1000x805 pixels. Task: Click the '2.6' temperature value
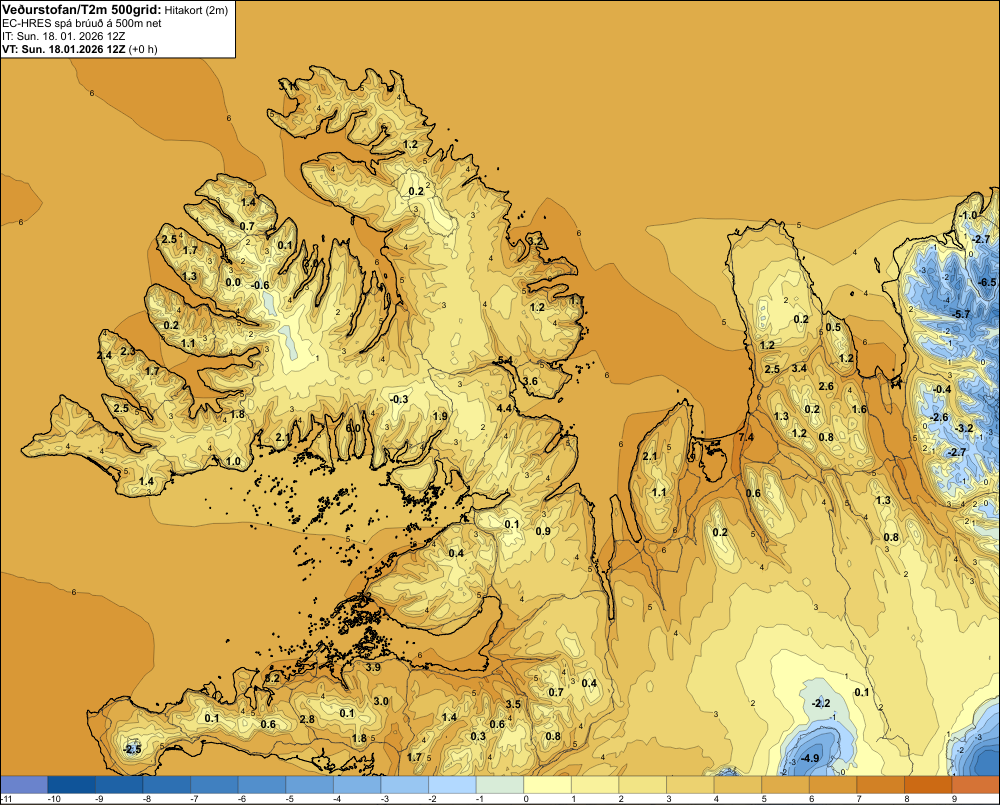tap(826, 386)
